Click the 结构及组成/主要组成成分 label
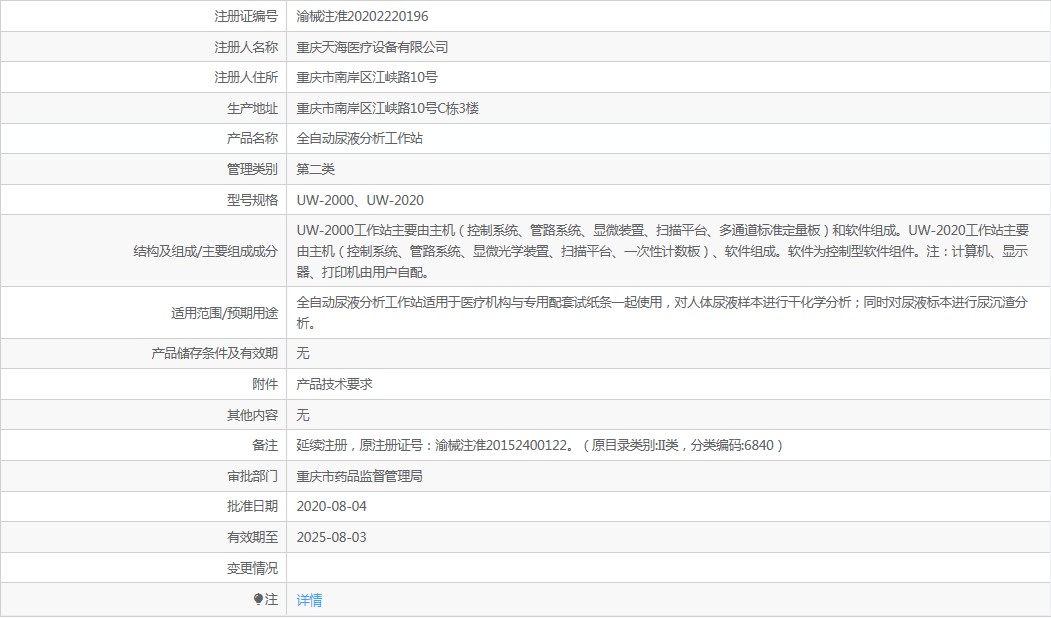The height and width of the screenshot is (619, 1051). [x=206, y=251]
